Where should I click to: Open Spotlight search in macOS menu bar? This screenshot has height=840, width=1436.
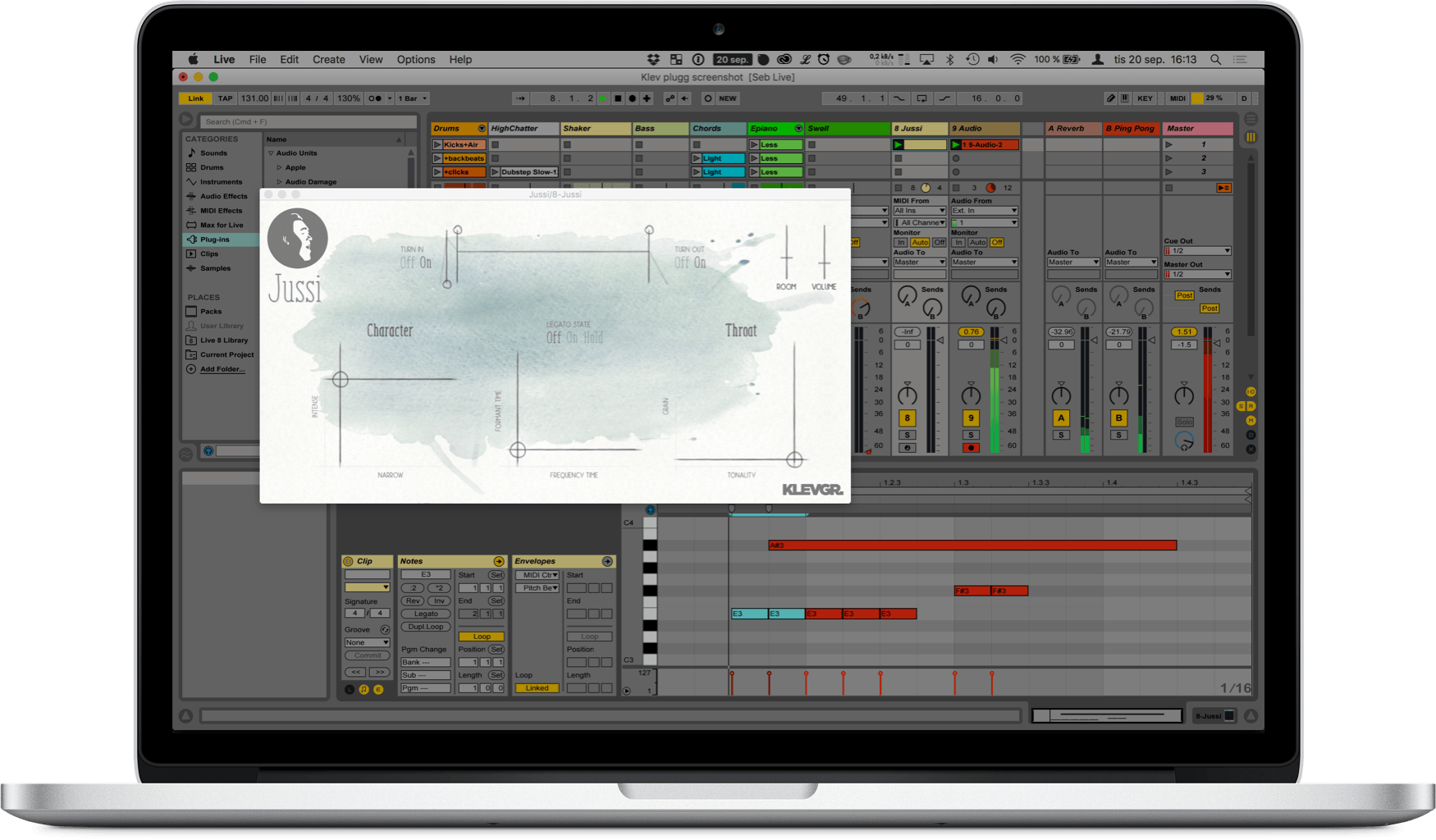click(1215, 60)
